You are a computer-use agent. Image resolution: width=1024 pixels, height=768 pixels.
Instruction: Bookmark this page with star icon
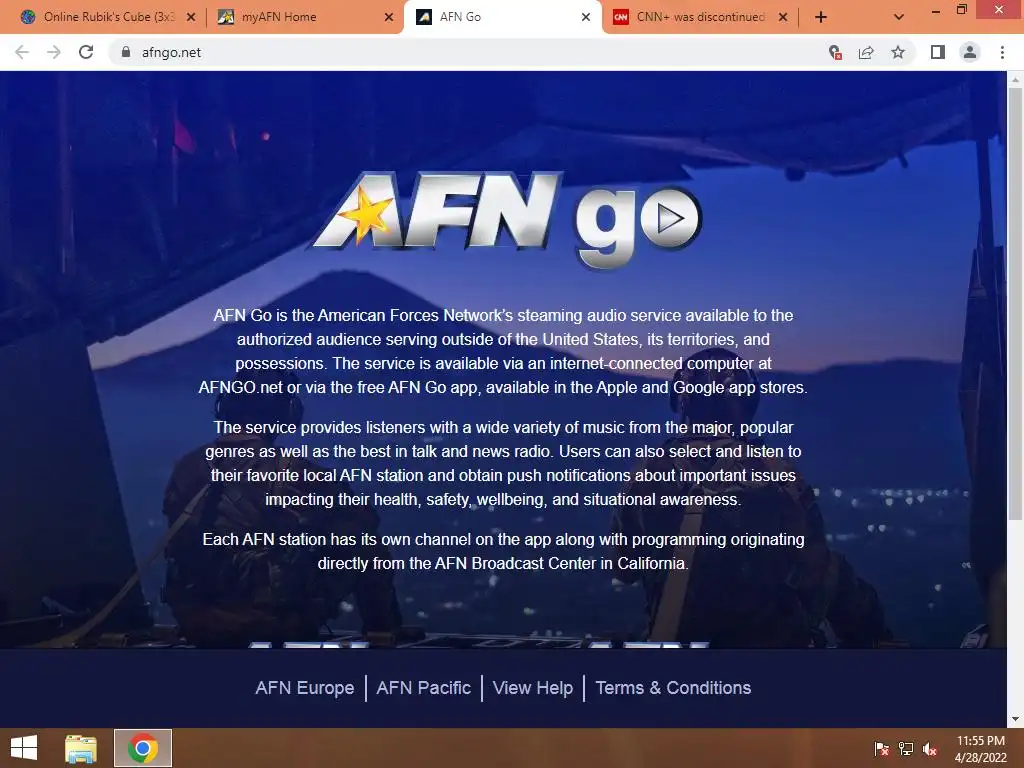pos(898,52)
